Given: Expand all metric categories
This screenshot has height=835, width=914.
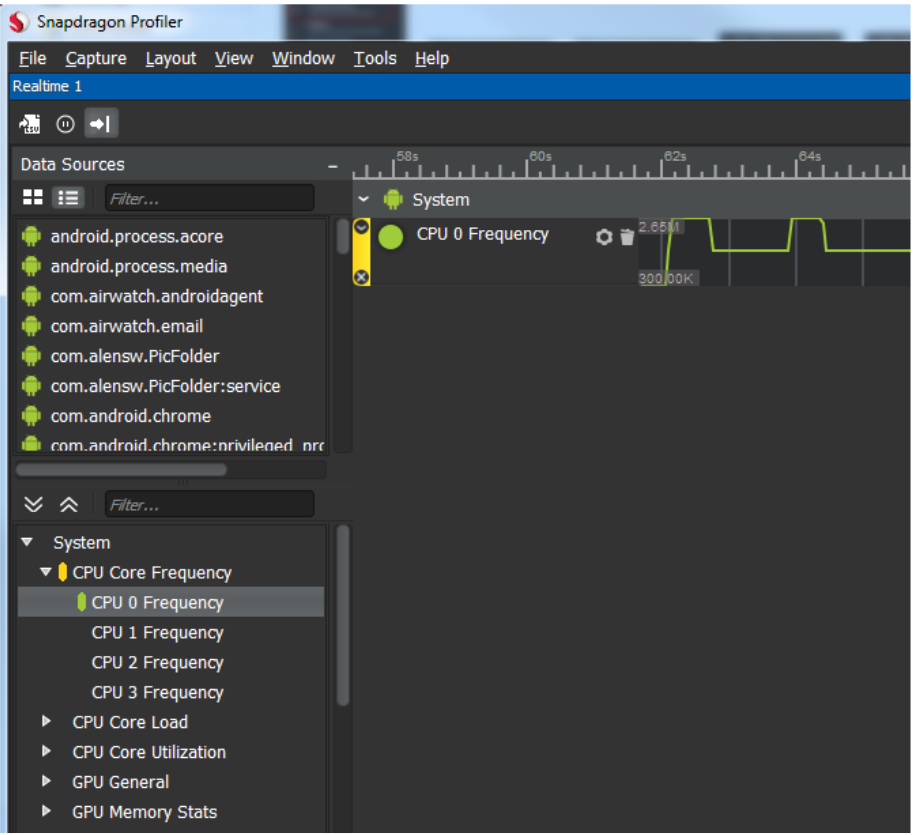Looking at the screenshot, I should click(x=34, y=504).
